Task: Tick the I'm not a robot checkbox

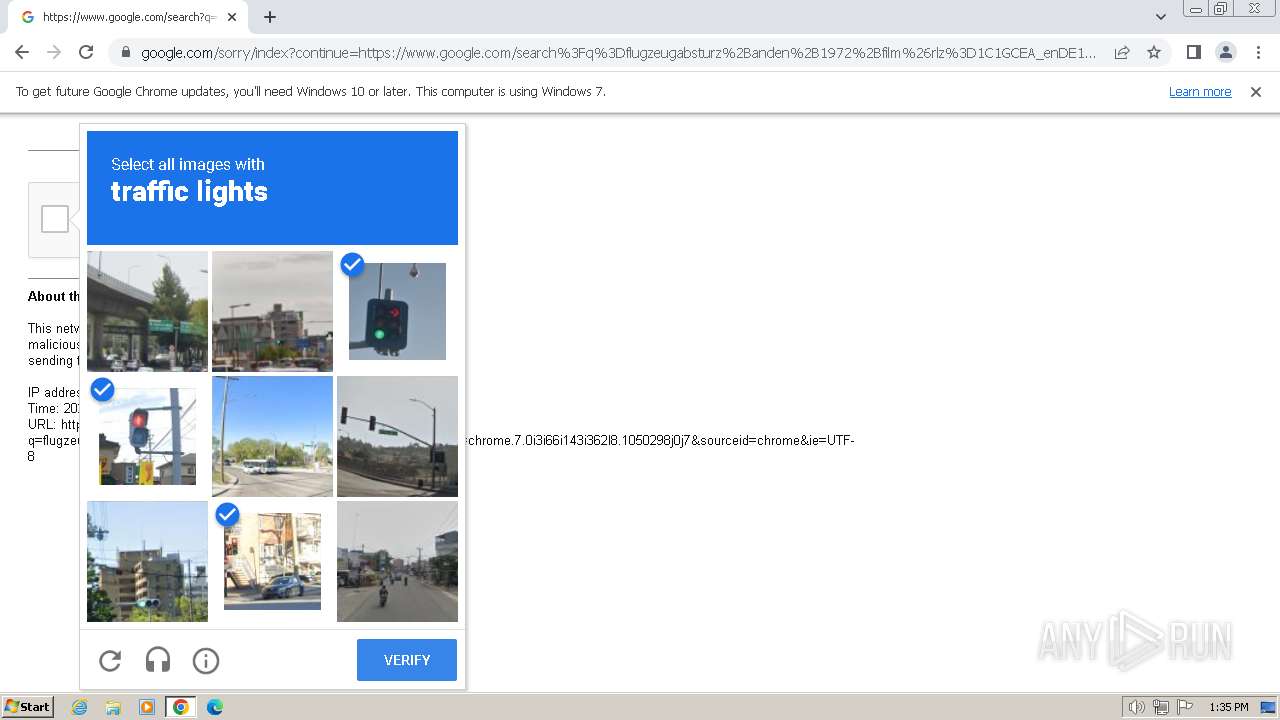Action: 55,219
